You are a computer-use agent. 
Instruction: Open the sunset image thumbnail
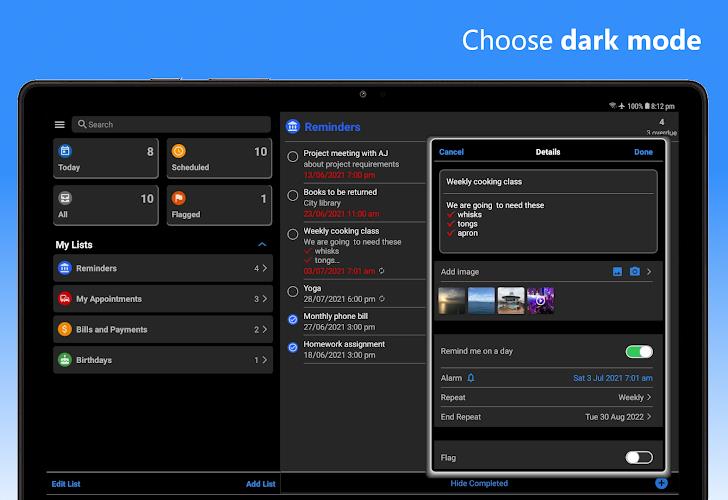tap(452, 300)
